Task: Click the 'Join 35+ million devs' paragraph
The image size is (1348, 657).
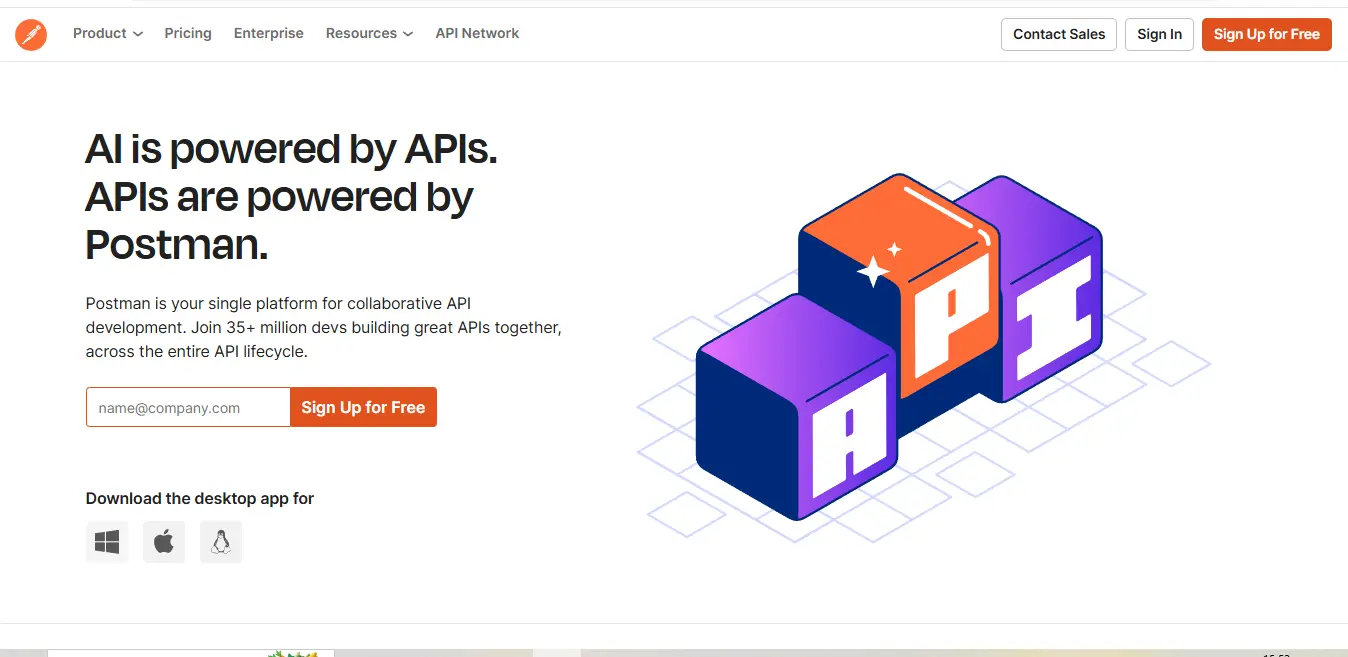Action: pos(324,327)
